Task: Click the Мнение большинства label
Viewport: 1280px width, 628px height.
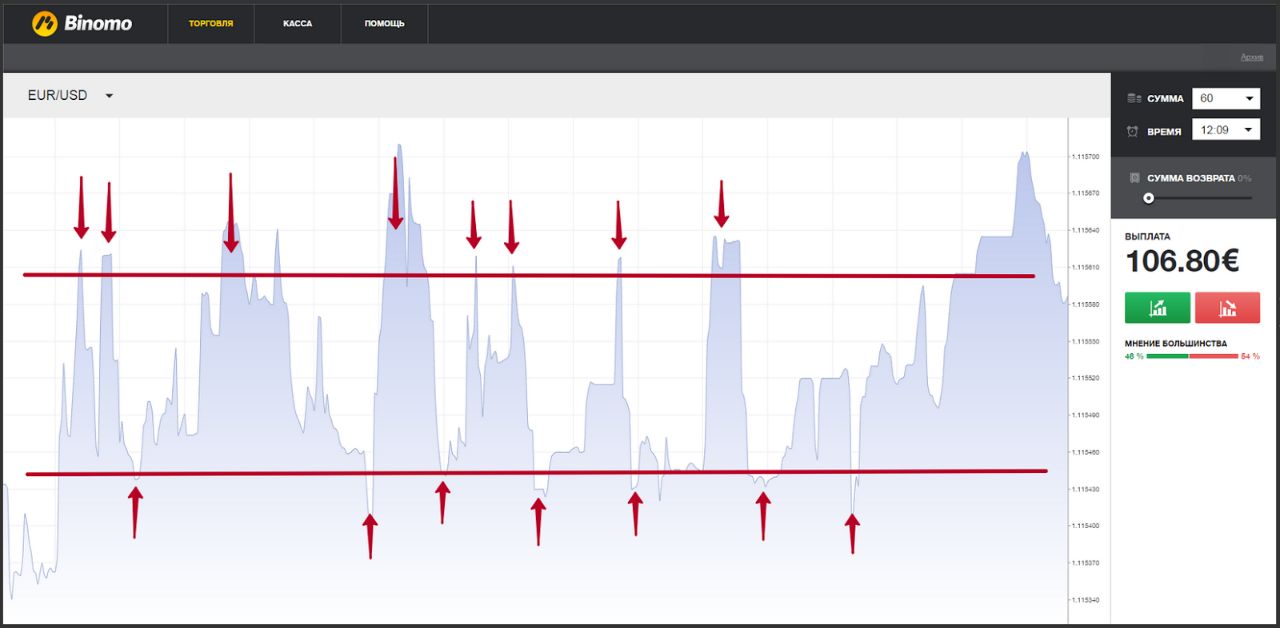Action: point(1175,343)
